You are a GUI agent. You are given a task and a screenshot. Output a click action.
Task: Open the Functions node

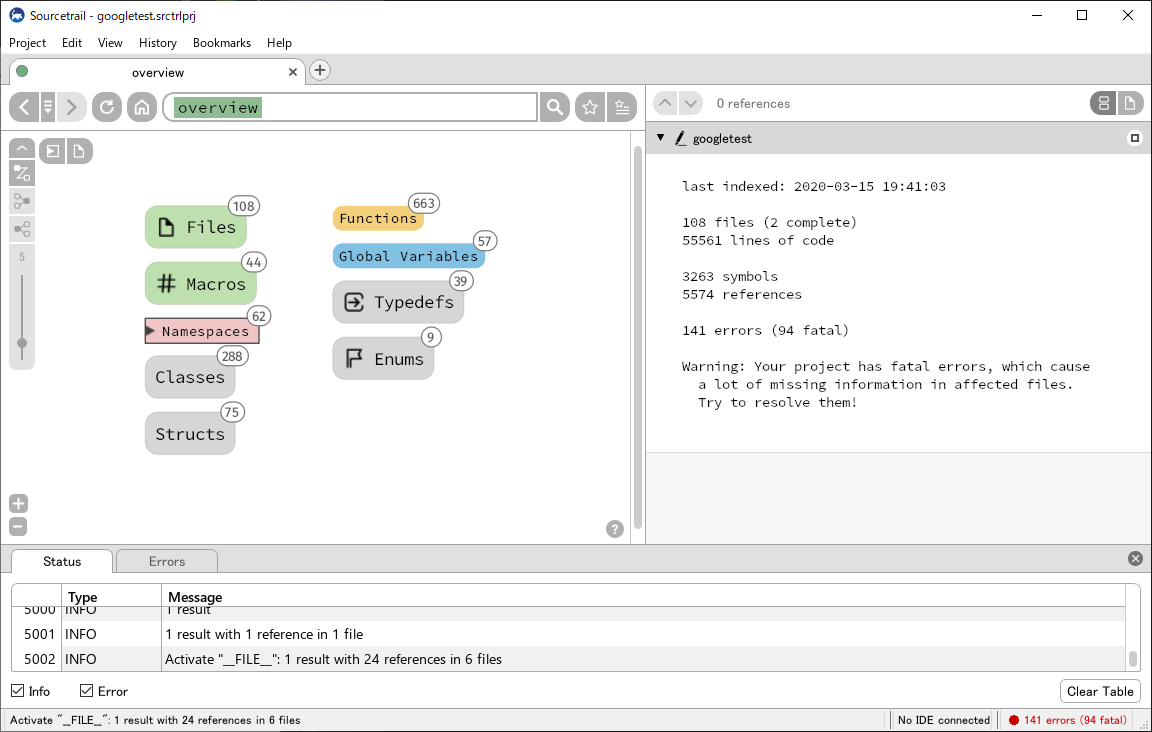pyautogui.click(x=378, y=218)
